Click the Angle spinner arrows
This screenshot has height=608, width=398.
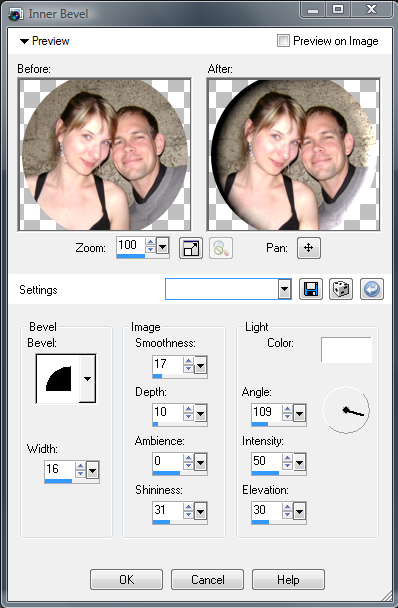(287, 413)
